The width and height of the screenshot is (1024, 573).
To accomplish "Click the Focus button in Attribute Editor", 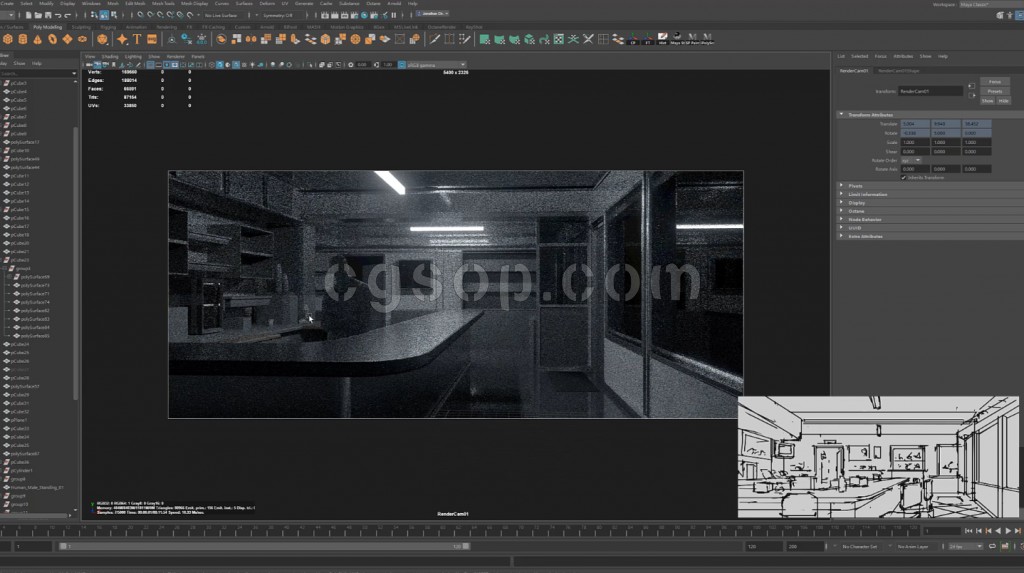I will (995, 82).
